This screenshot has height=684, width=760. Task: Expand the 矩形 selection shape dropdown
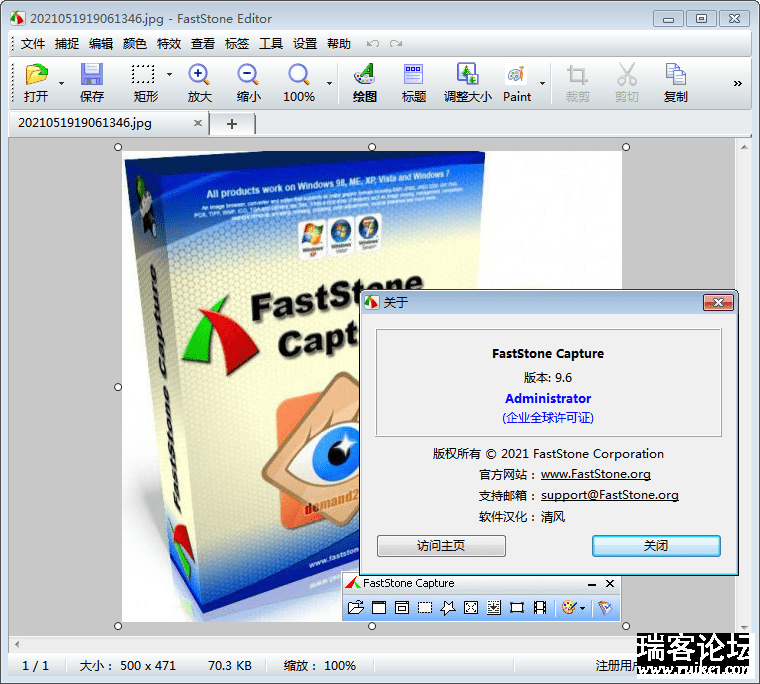(x=169, y=74)
